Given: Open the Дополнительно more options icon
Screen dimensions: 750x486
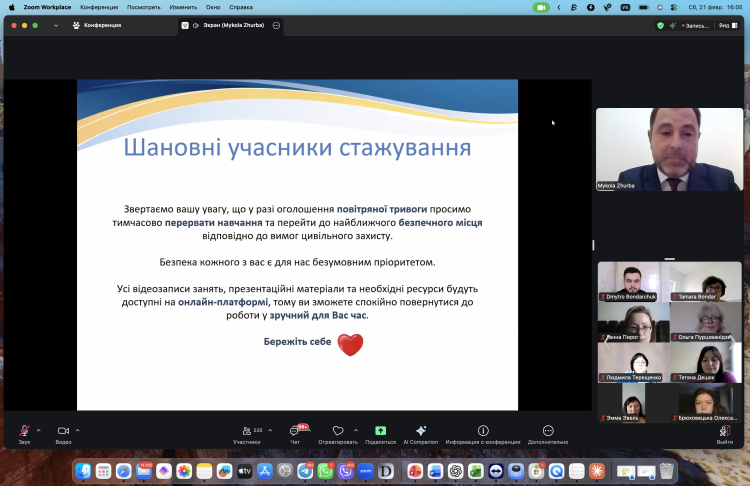Looking at the screenshot, I should pyautogui.click(x=548, y=431).
